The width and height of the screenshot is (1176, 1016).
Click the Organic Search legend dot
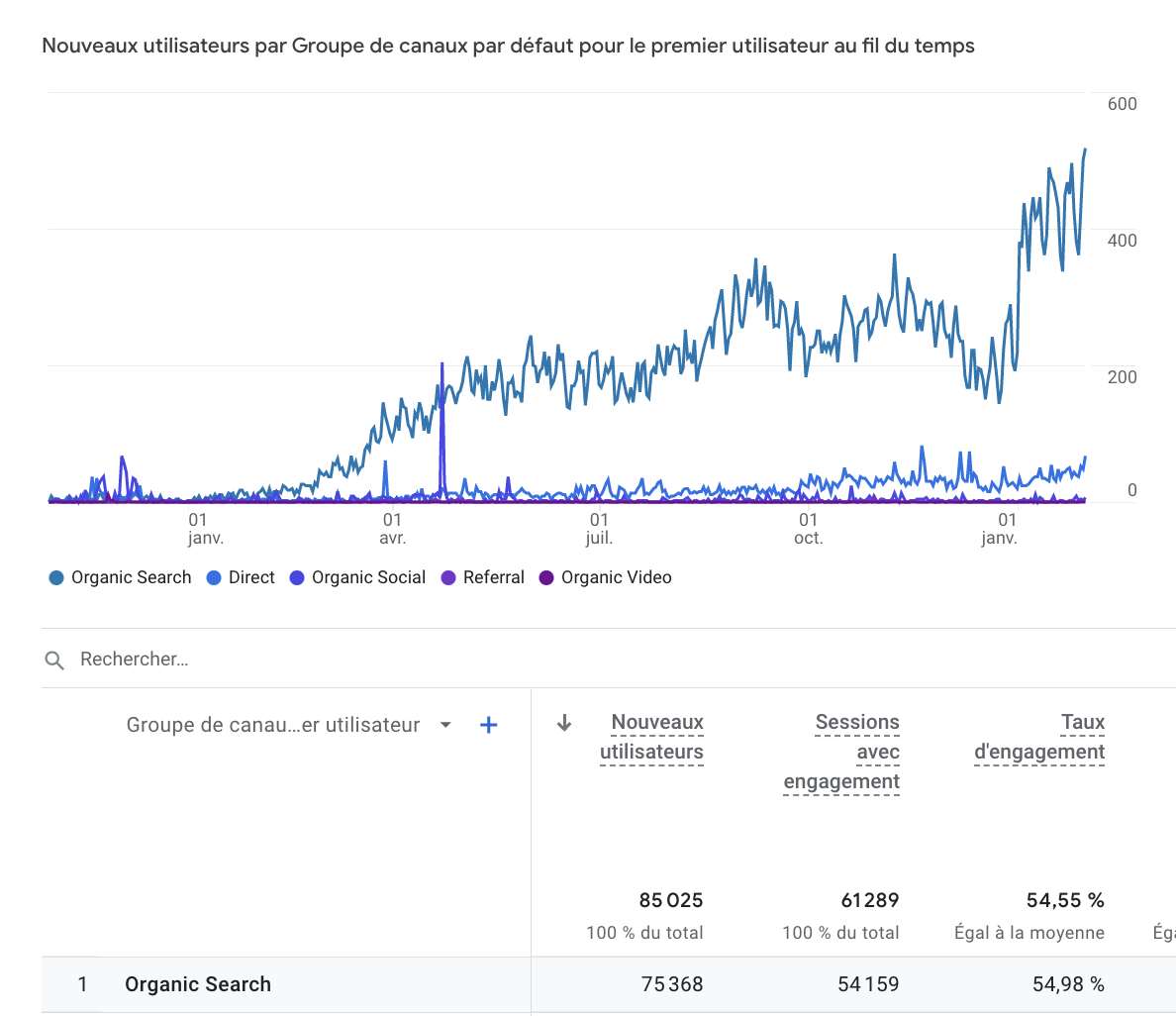point(56,577)
